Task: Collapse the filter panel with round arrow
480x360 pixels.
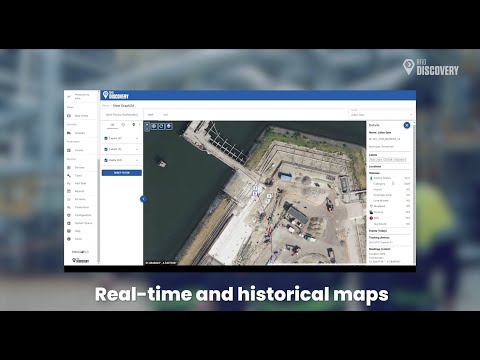Action: coord(143,199)
